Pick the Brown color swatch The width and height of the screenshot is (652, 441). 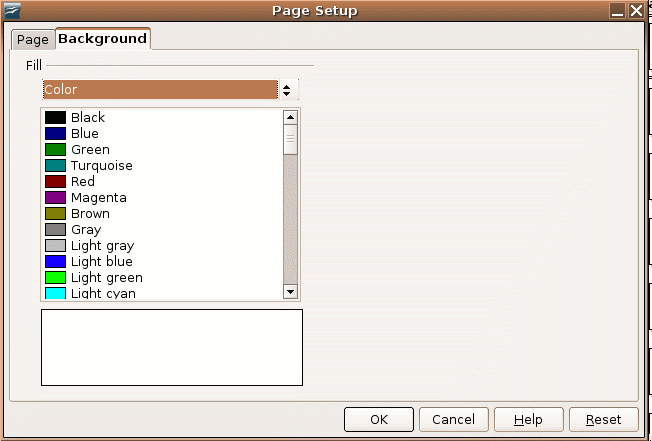(x=55, y=214)
